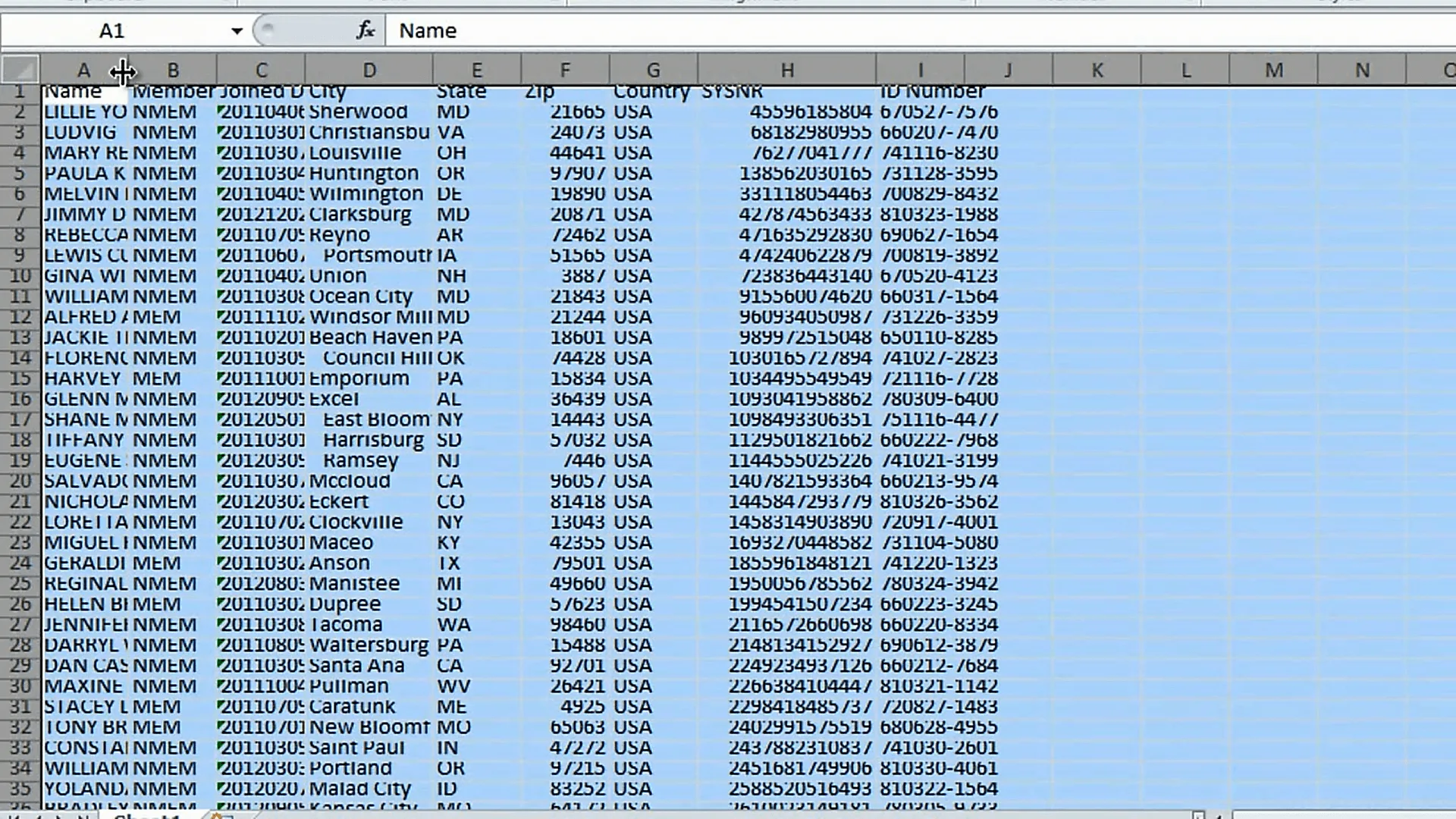Click the city cell Santa Ana
This screenshot has height=819, width=1456.
click(x=369, y=665)
